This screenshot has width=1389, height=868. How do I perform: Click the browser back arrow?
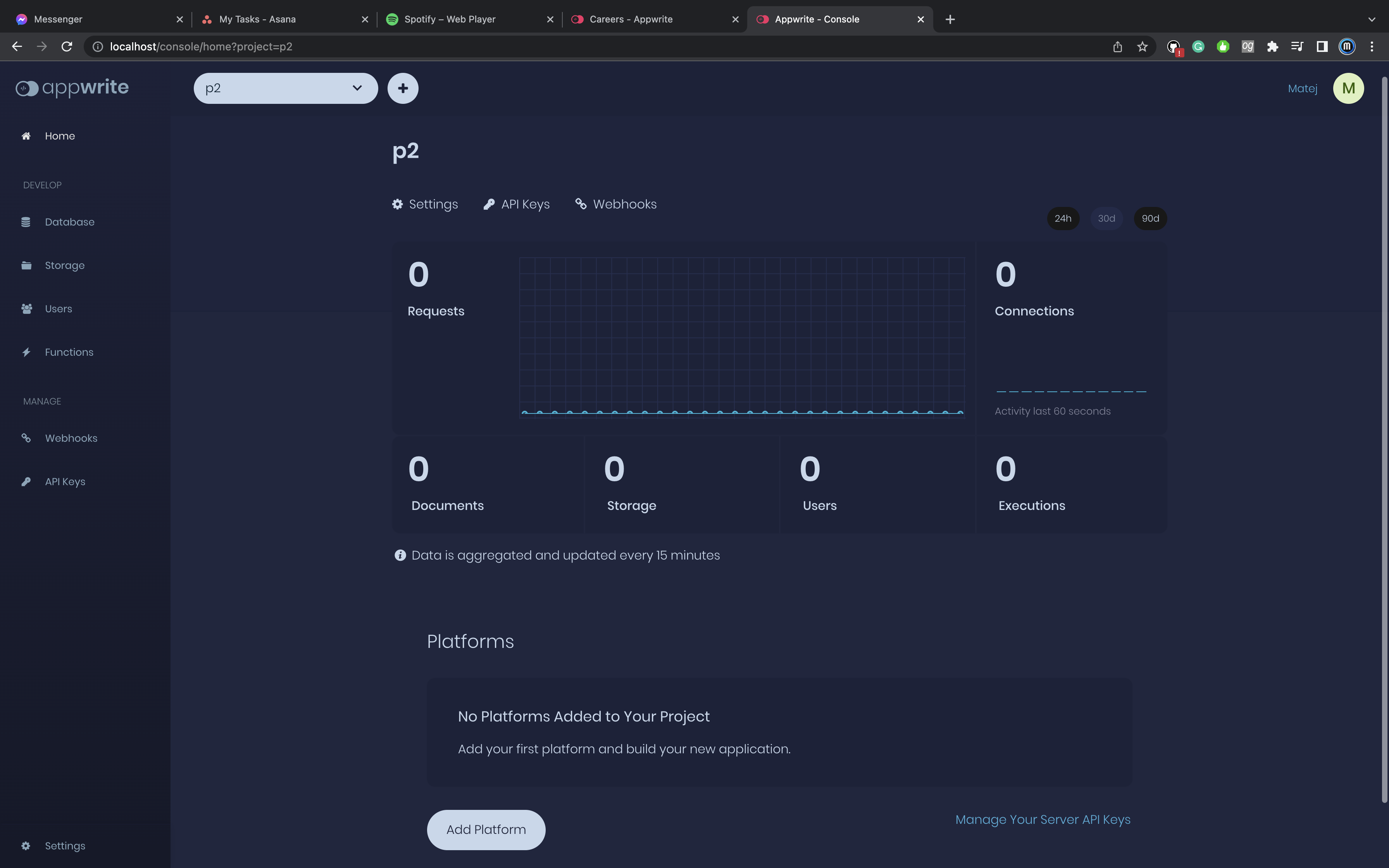click(17, 46)
